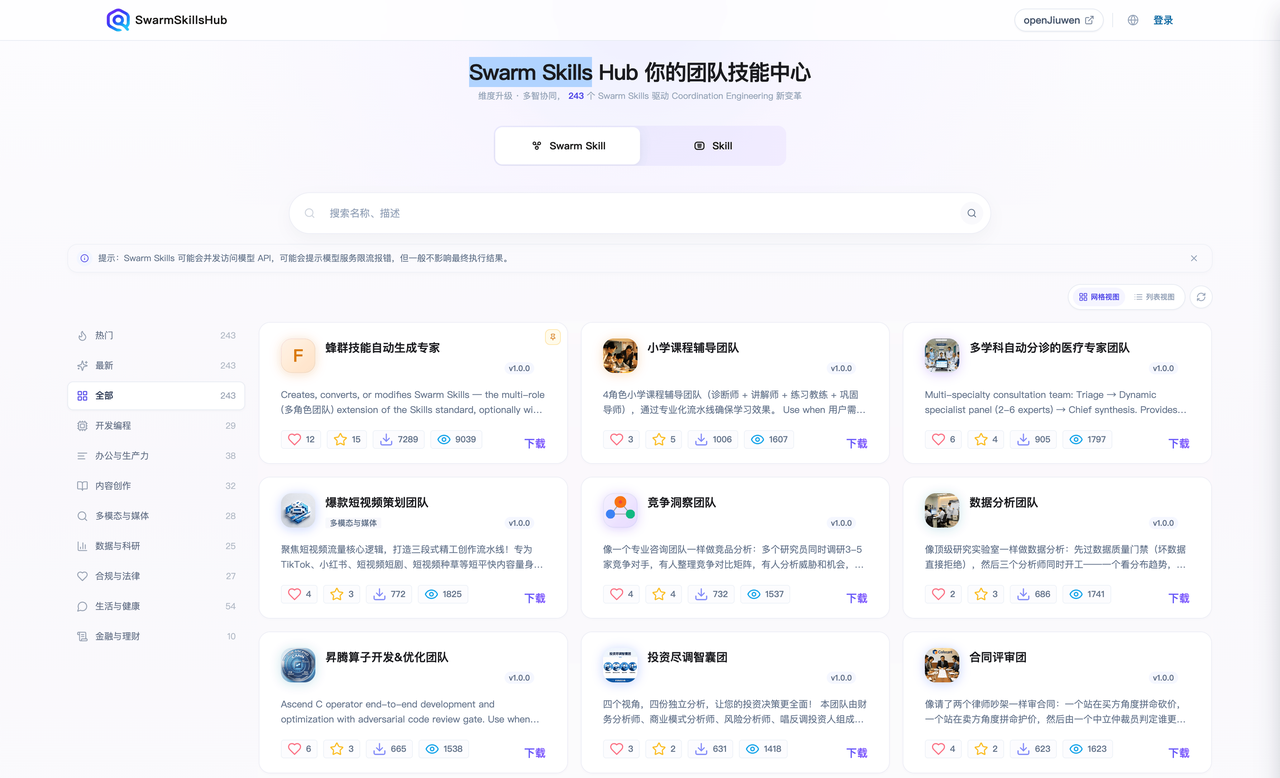Screen dimensions: 1280x778
Task: Select the 全部 category
Action: pyautogui.click(x=156, y=396)
